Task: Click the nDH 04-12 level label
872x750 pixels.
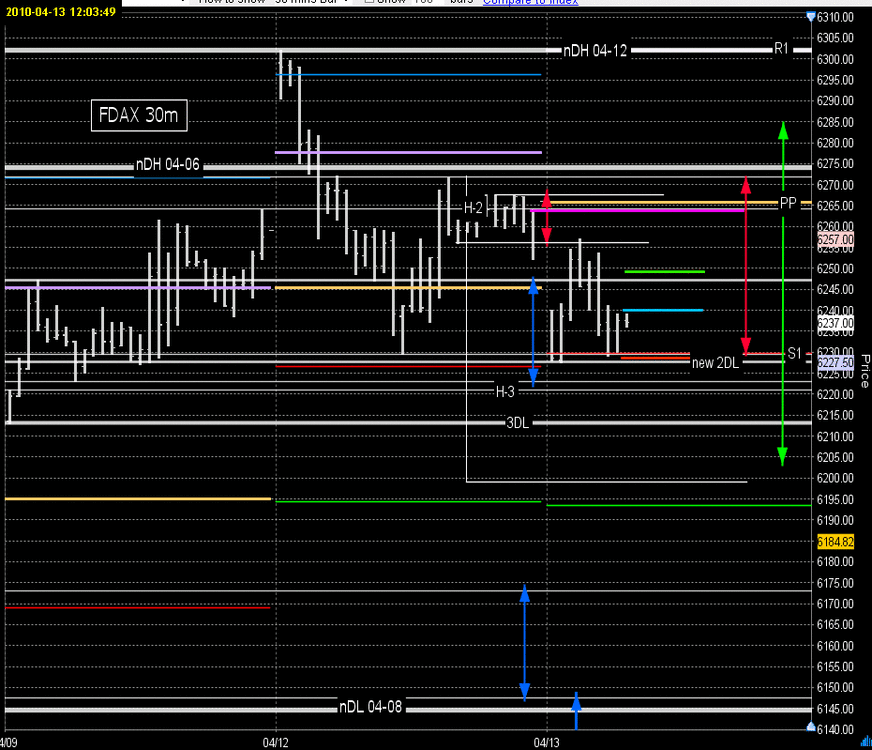Action: [595, 51]
